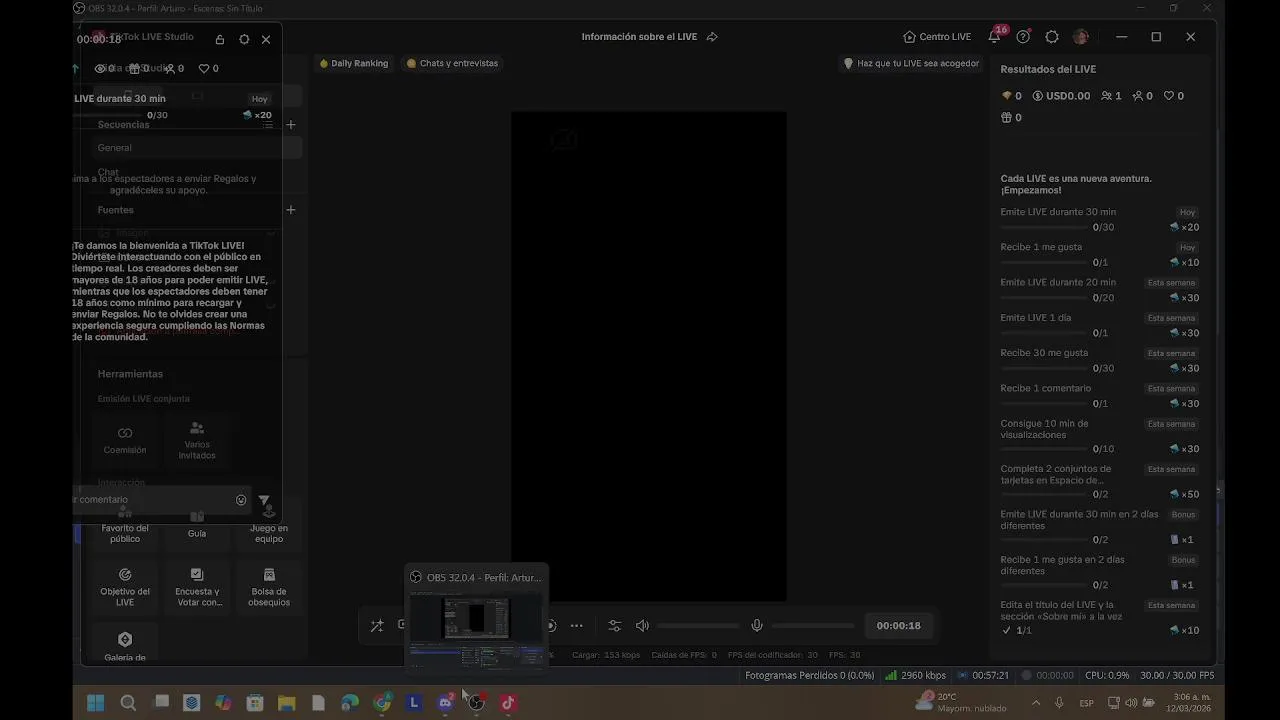The height and width of the screenshot is (720, 1280).
Task: Click the Resultados del LIVE heading
Action: pos(1048,69)
